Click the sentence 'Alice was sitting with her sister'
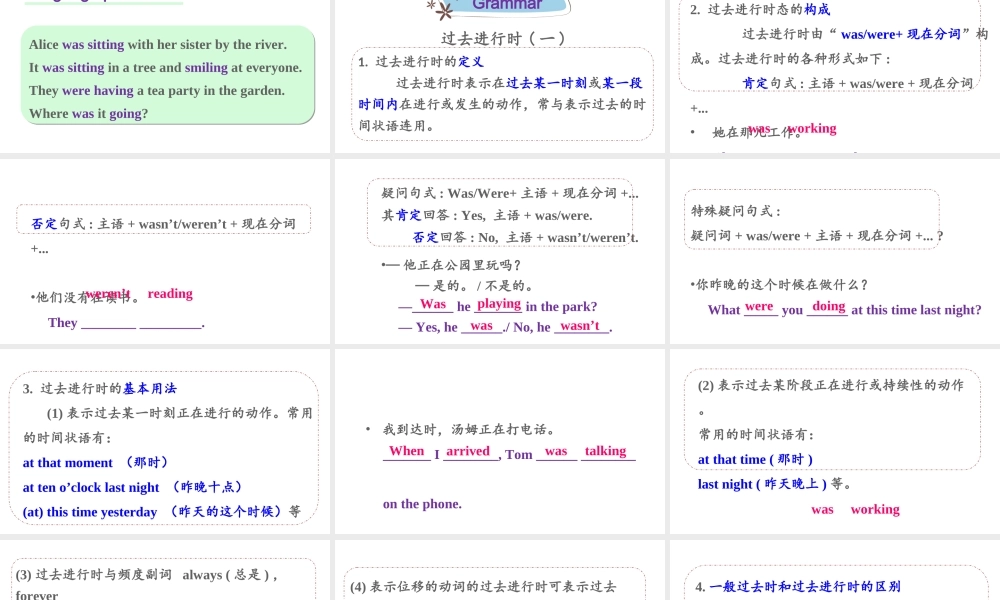 pyautogui.click(x=158, y=45)
